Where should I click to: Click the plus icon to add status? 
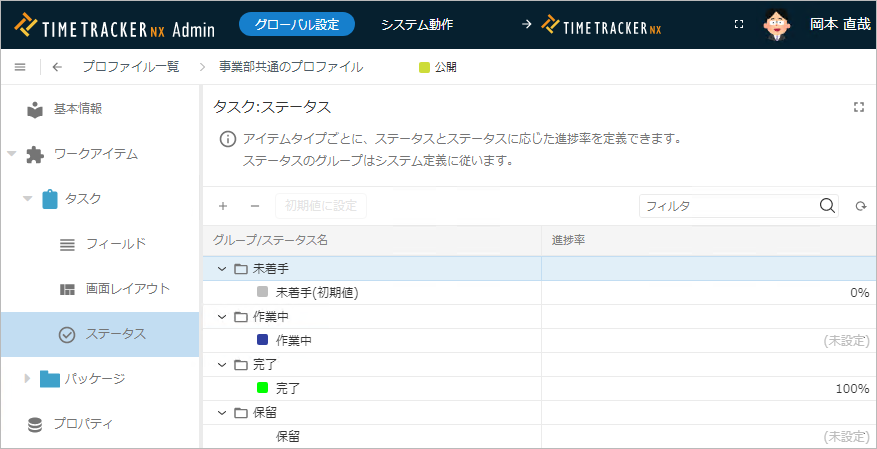[223, 206]
